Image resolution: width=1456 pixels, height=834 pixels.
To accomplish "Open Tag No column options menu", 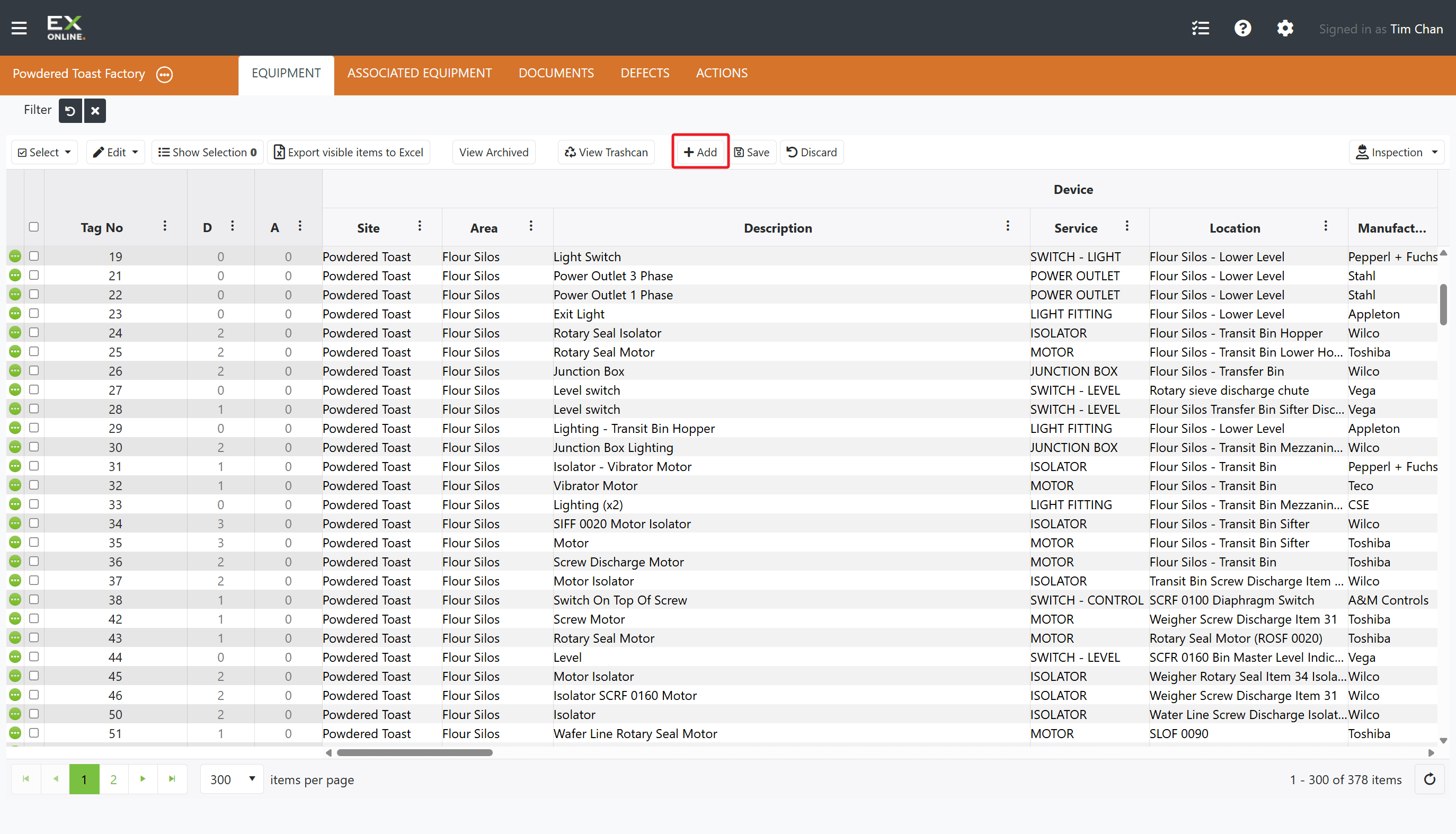I will (x=165, y=226).
